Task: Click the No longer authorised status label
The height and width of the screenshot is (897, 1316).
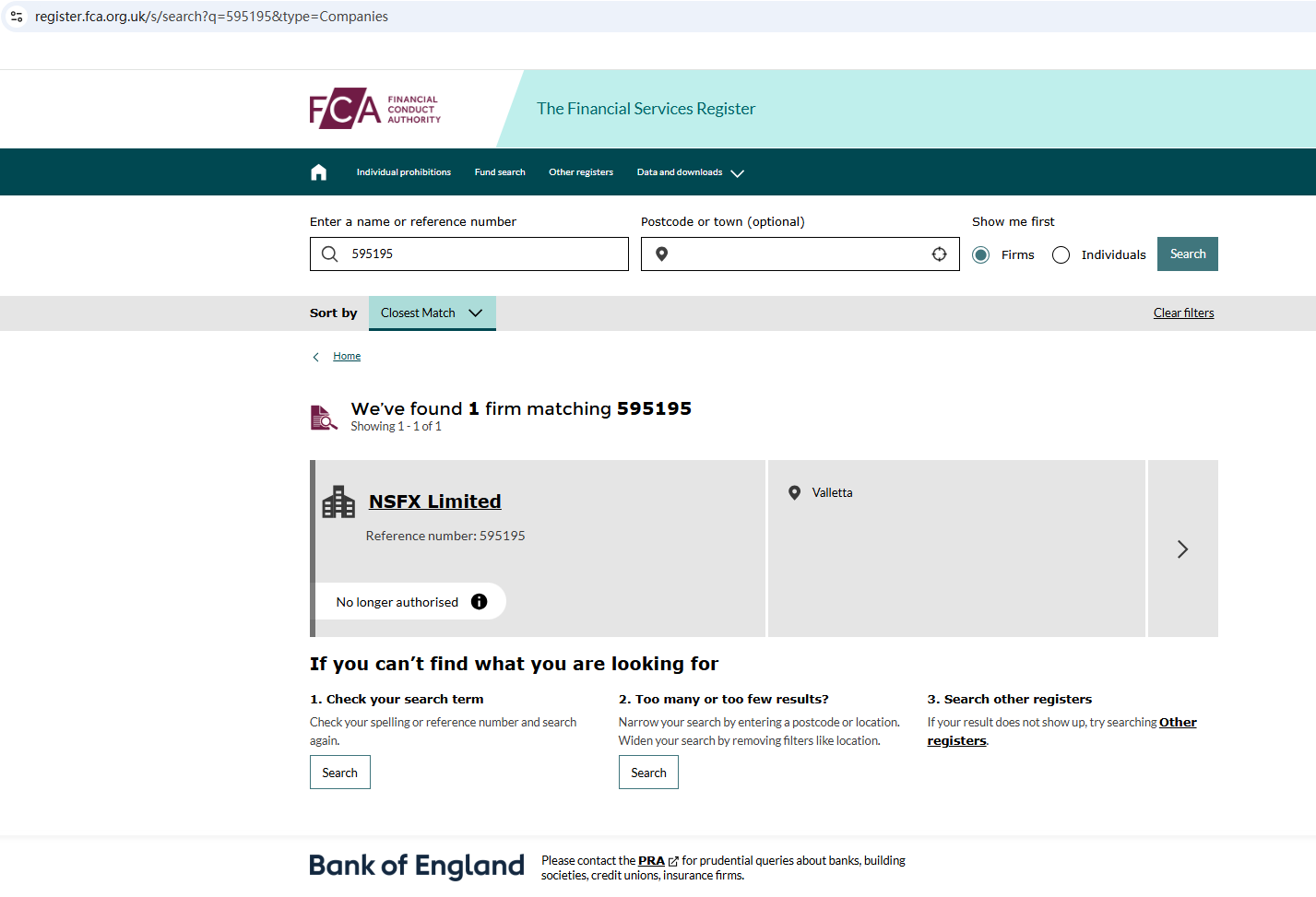Action: [397, 602]
